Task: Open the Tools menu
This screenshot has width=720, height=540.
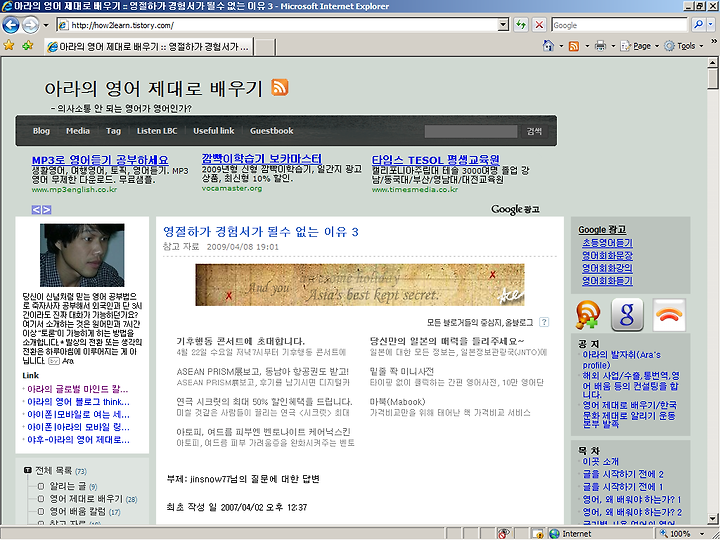Action: [683, 46]
